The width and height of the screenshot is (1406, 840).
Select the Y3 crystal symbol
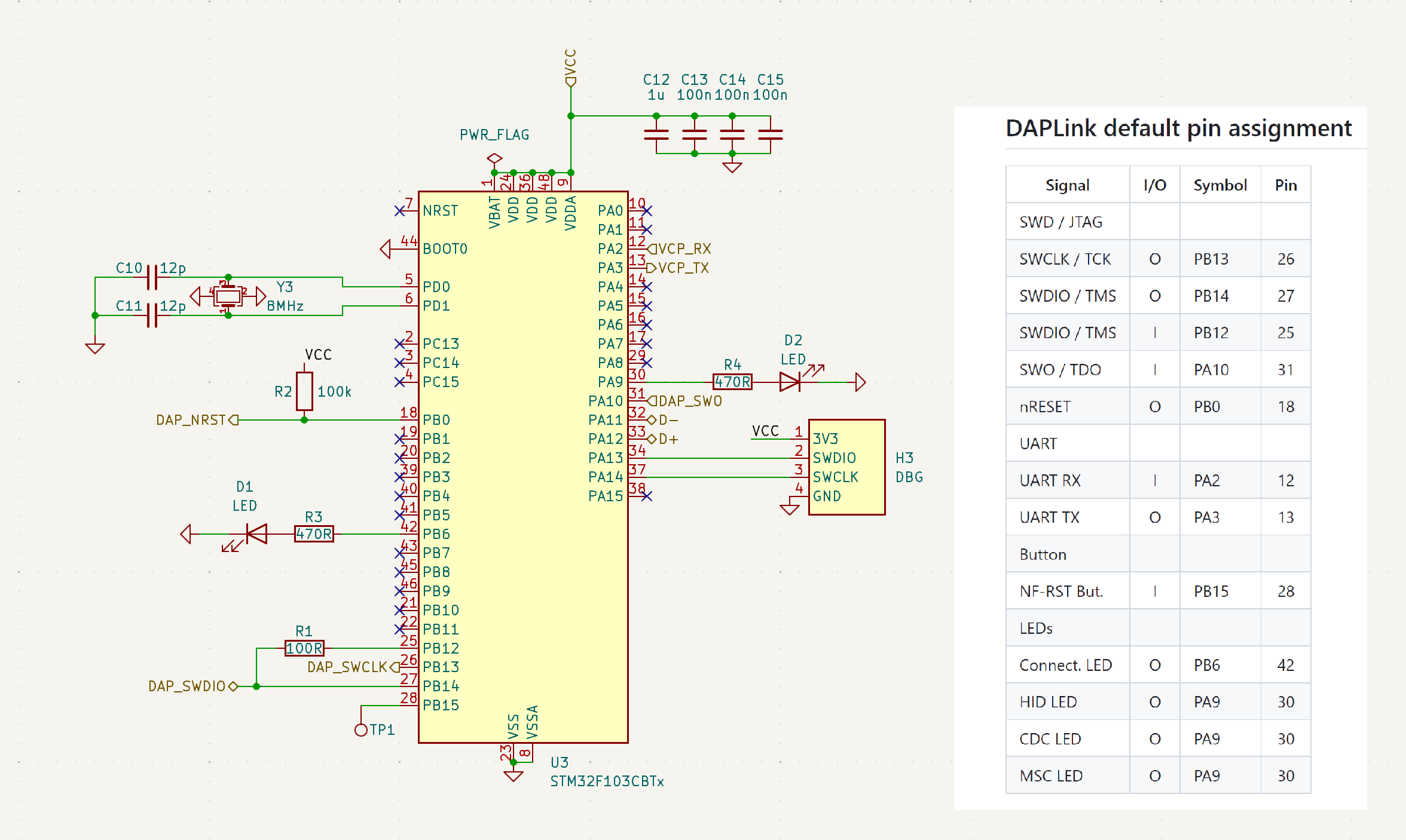228,296
